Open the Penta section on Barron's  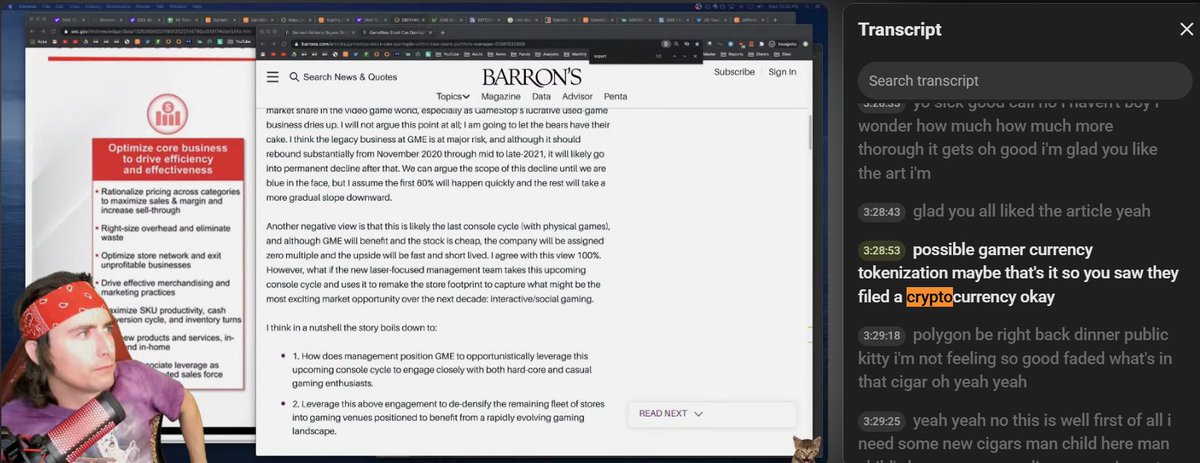point(615,97)
